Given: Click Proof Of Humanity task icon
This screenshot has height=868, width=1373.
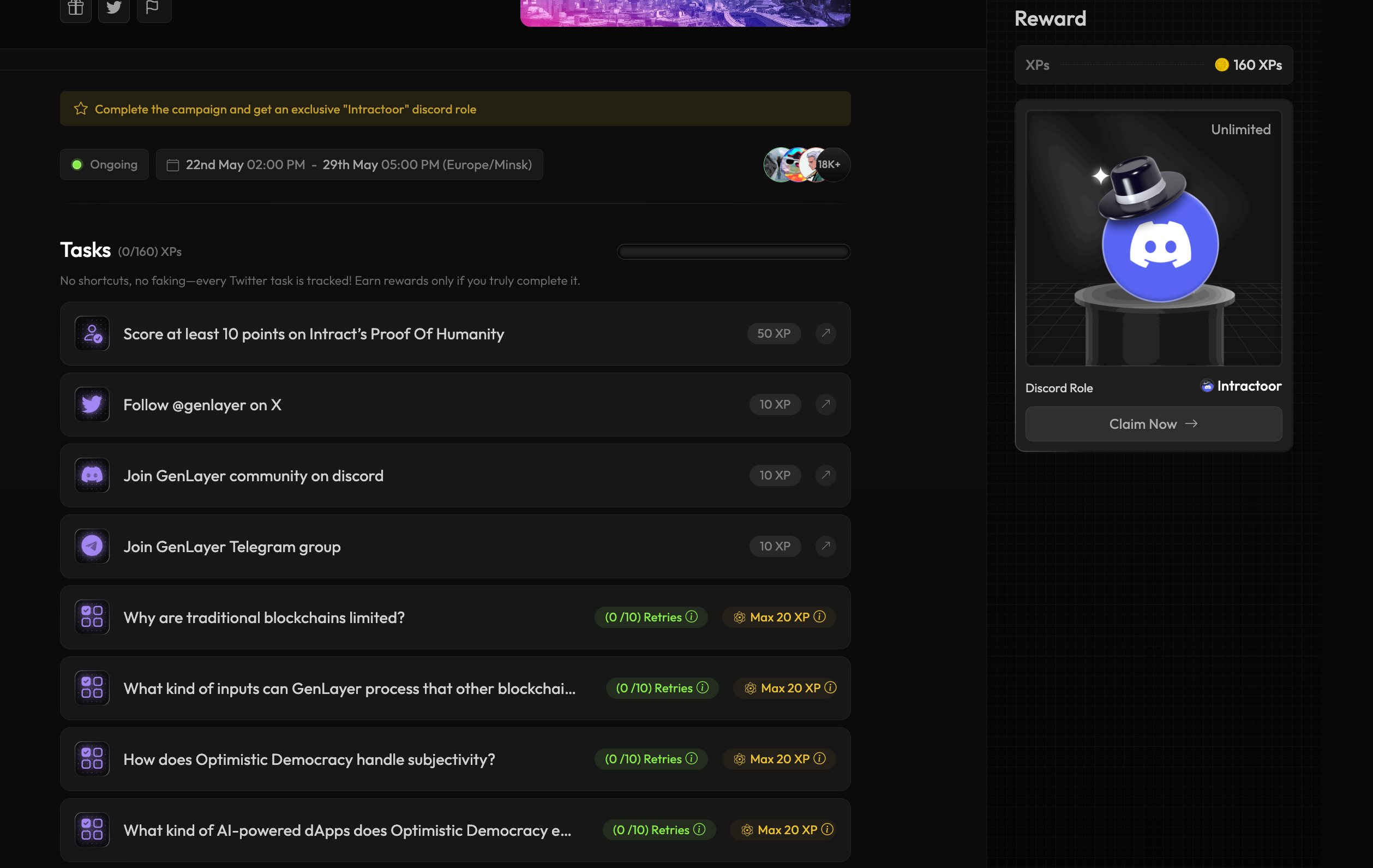Looking at the screenshot, I should tap(92, 334).
